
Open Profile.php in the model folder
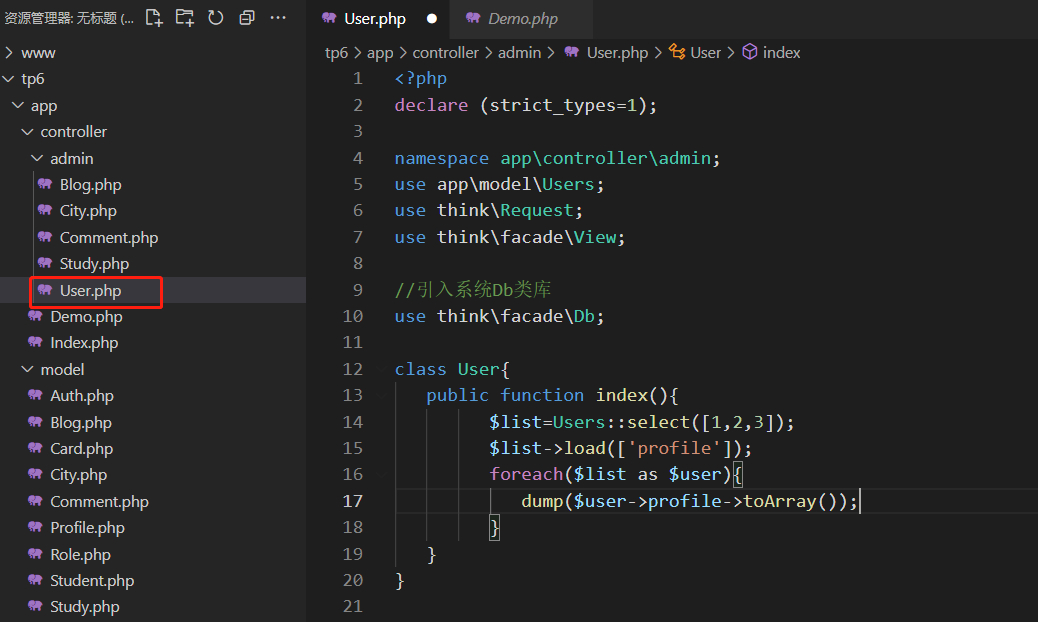click(x=87, y=527)
